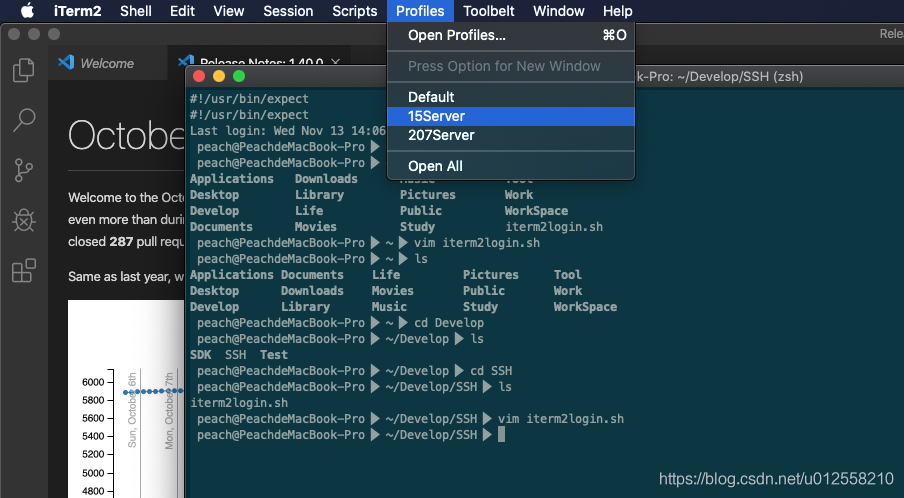
Task: Open the Scripts menu
Action: [355, 11]
